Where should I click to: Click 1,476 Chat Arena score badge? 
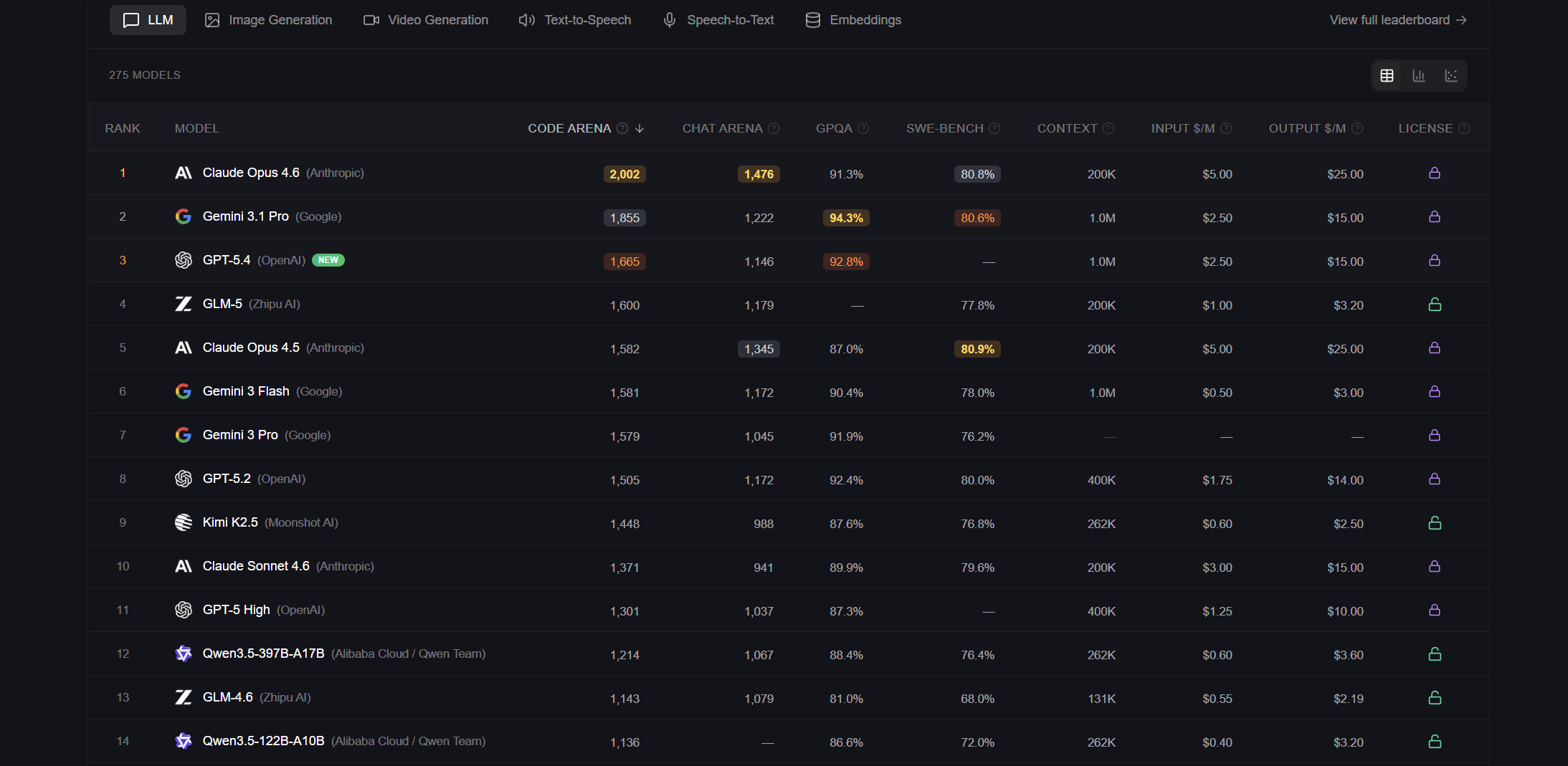759,174
